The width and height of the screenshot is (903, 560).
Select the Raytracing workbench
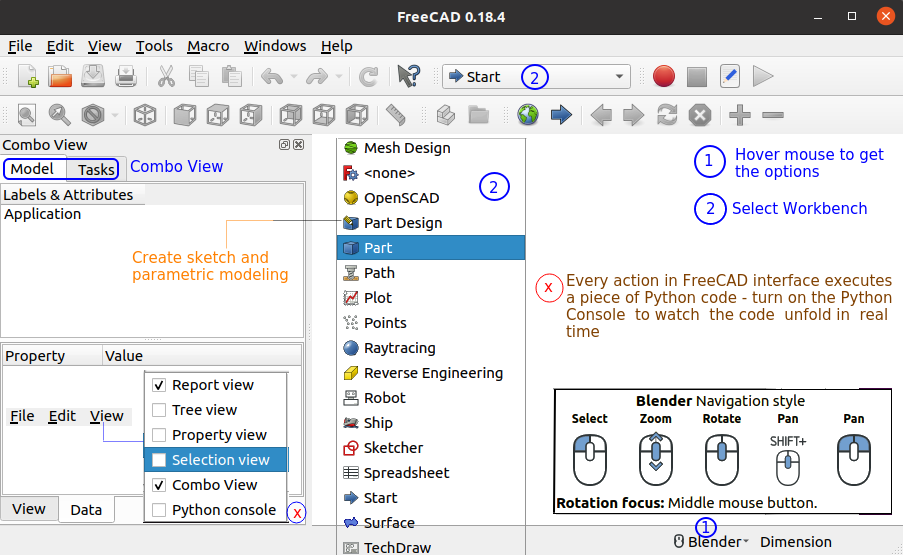point(431,348)
